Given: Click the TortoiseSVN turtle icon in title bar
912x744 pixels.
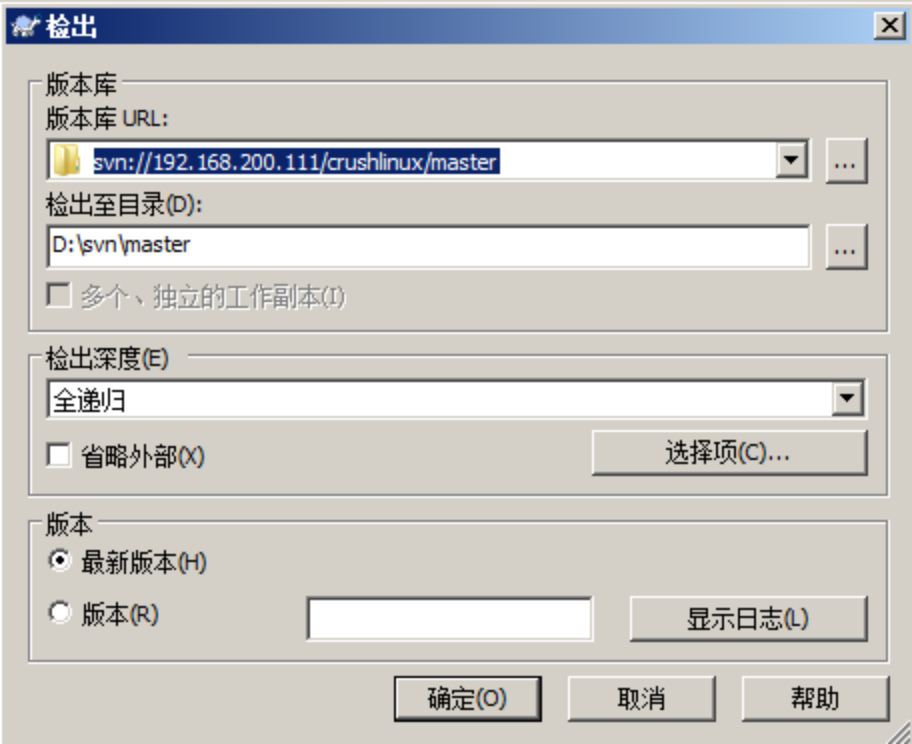Looking at the screenshot, I should click(x=25, y=26).
